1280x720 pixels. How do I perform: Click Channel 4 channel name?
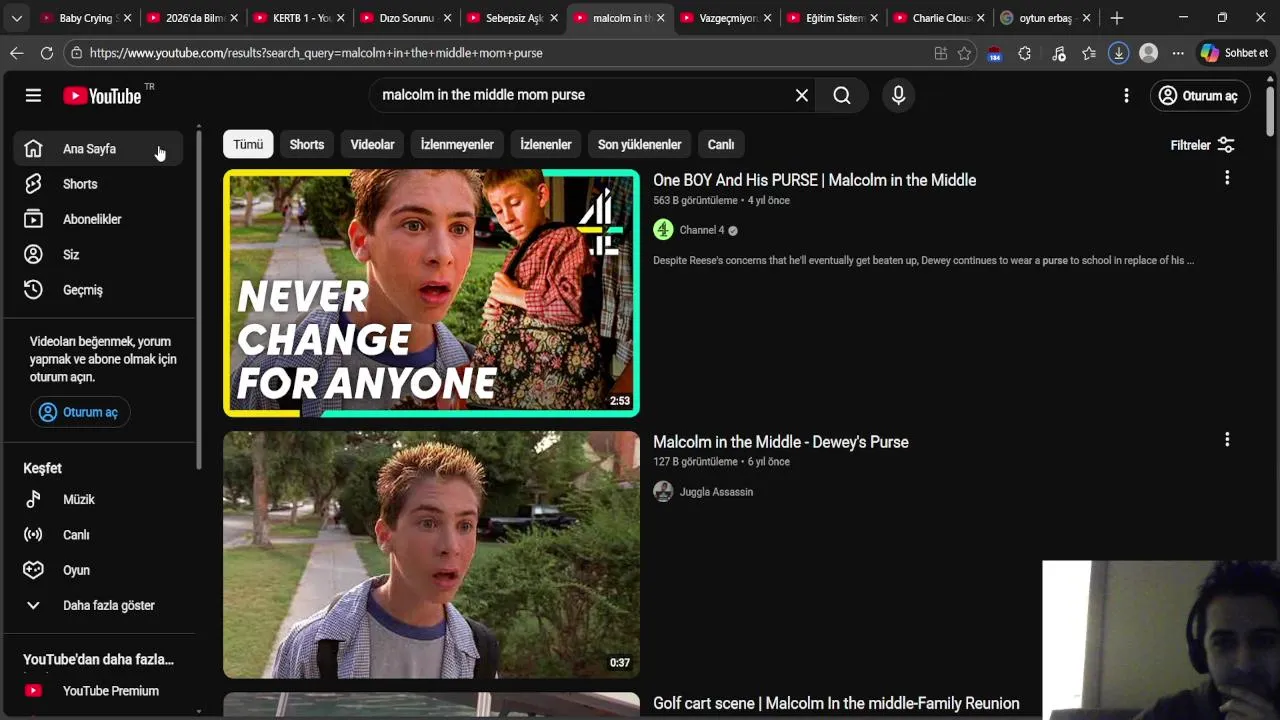[702, 230]
